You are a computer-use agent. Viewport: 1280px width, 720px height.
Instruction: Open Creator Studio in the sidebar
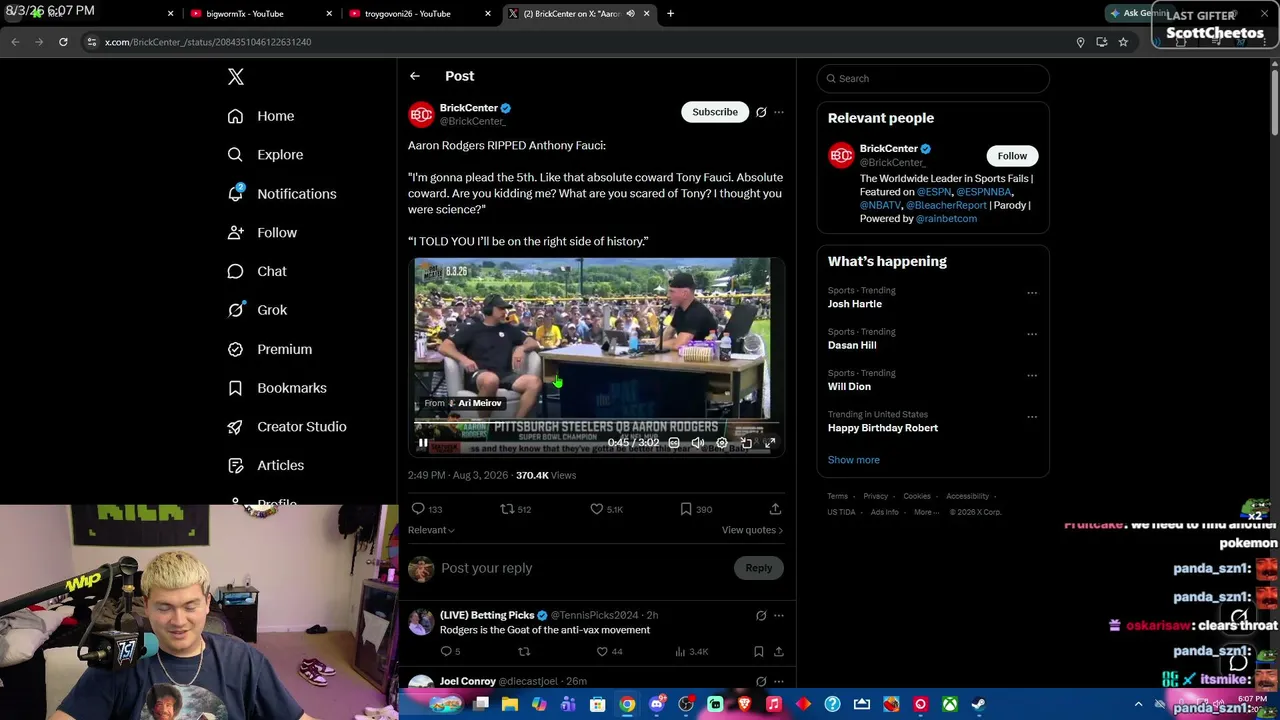(287, 427)
